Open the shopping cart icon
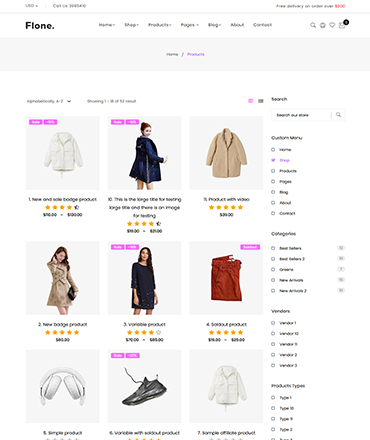370x440 pixels. click(x=342, y=25)
